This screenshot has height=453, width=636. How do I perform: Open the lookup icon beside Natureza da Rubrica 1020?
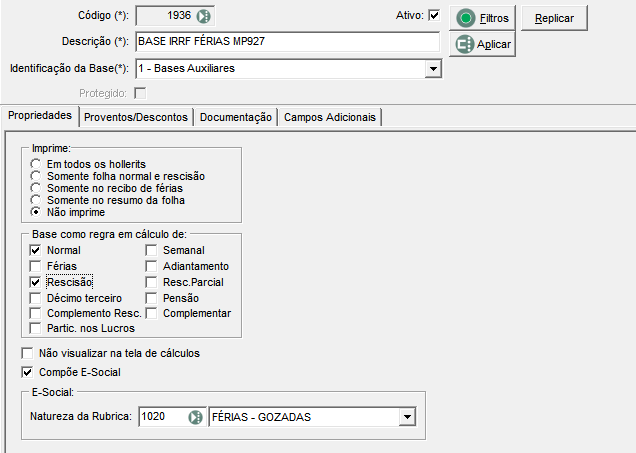coord(196,417)
